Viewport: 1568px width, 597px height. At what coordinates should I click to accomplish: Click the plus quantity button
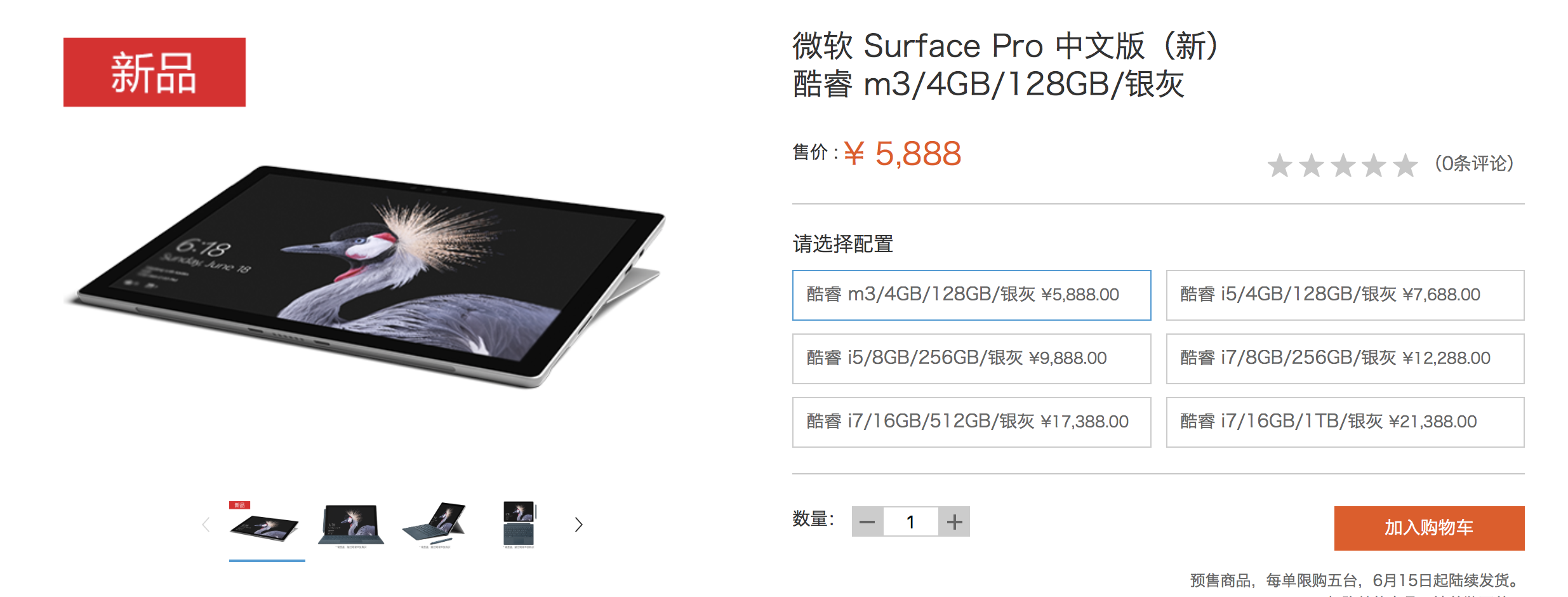click(954, 522)
